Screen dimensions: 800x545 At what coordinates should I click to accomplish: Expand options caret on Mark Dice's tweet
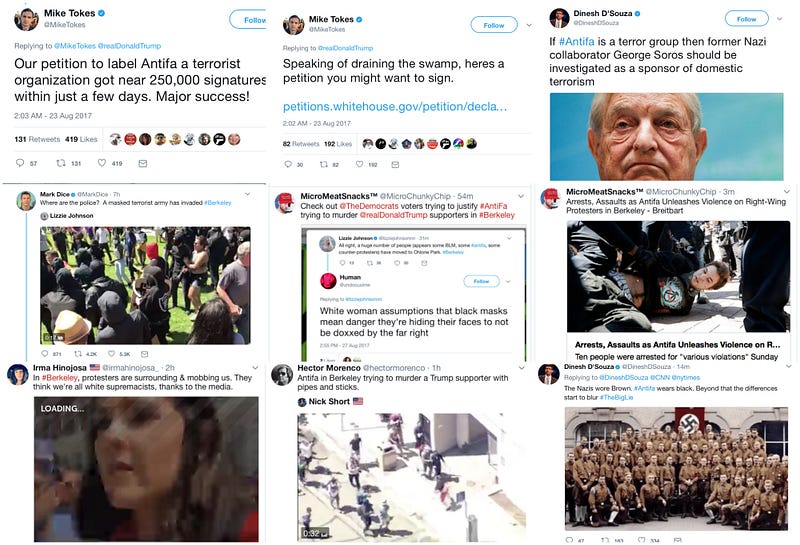[x=247, y=194]
